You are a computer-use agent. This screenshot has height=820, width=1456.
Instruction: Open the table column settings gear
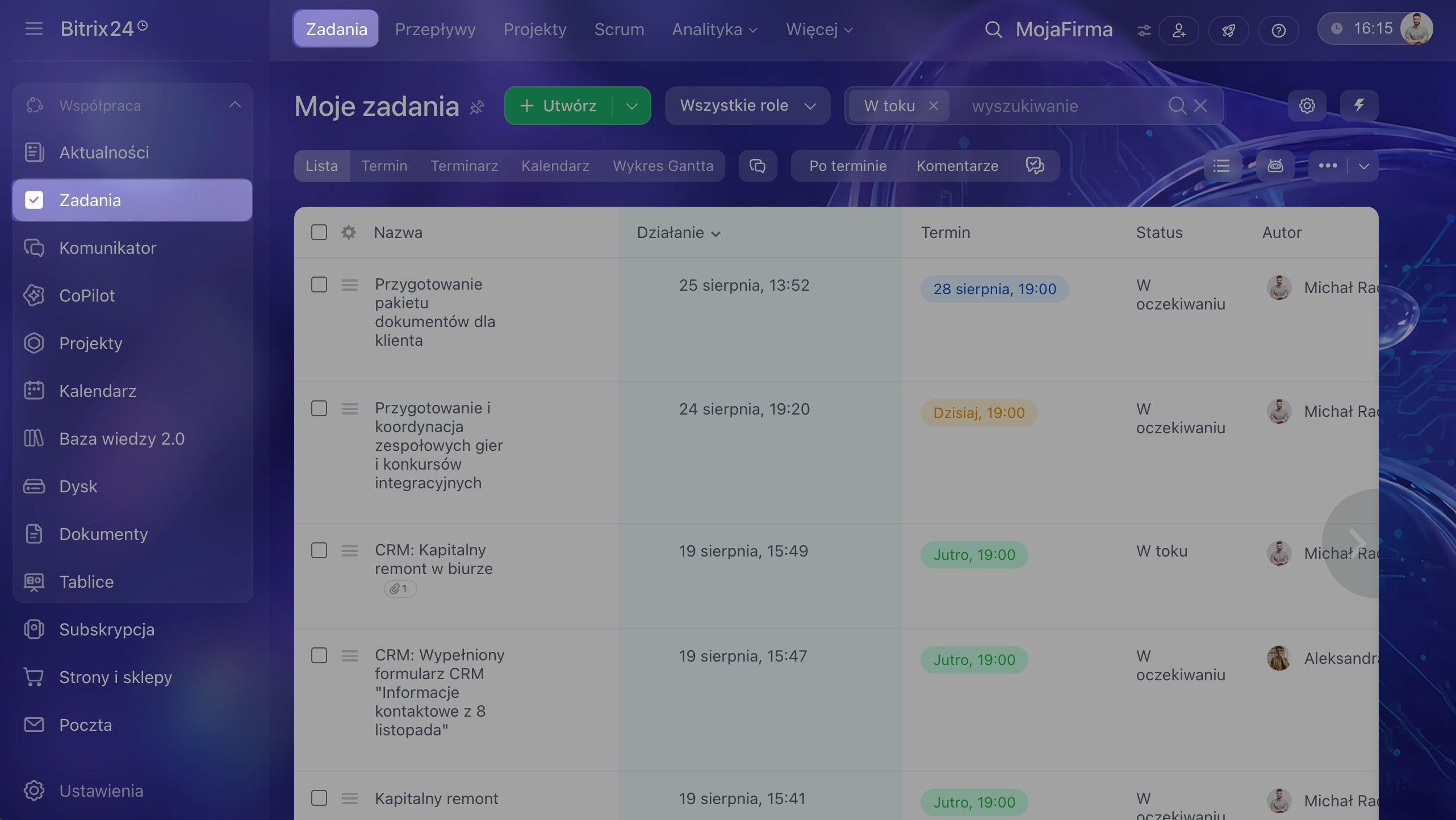[x=349, y=232]
